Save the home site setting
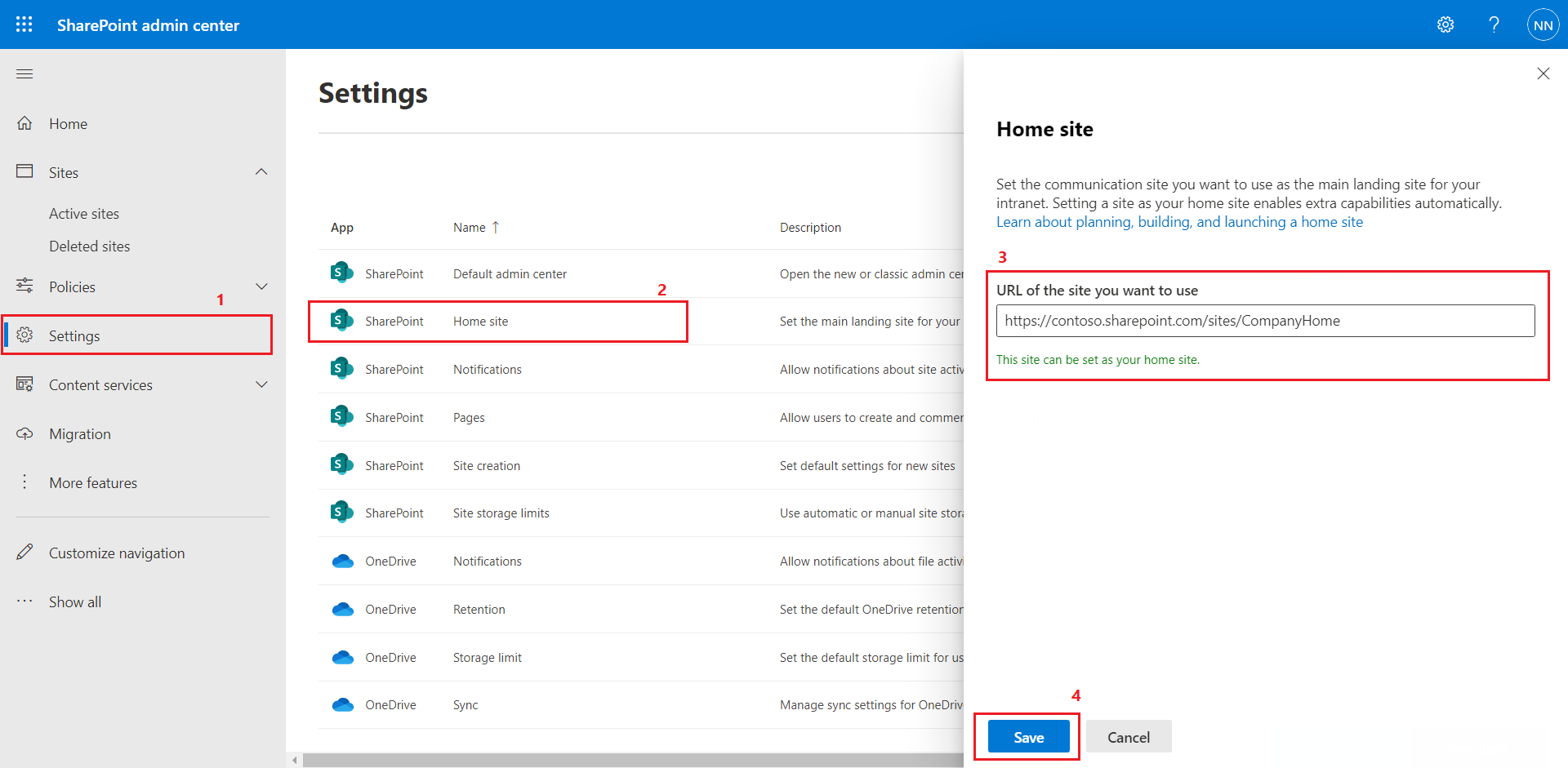Screen dimensions: 1568x768 [1028, 737]
